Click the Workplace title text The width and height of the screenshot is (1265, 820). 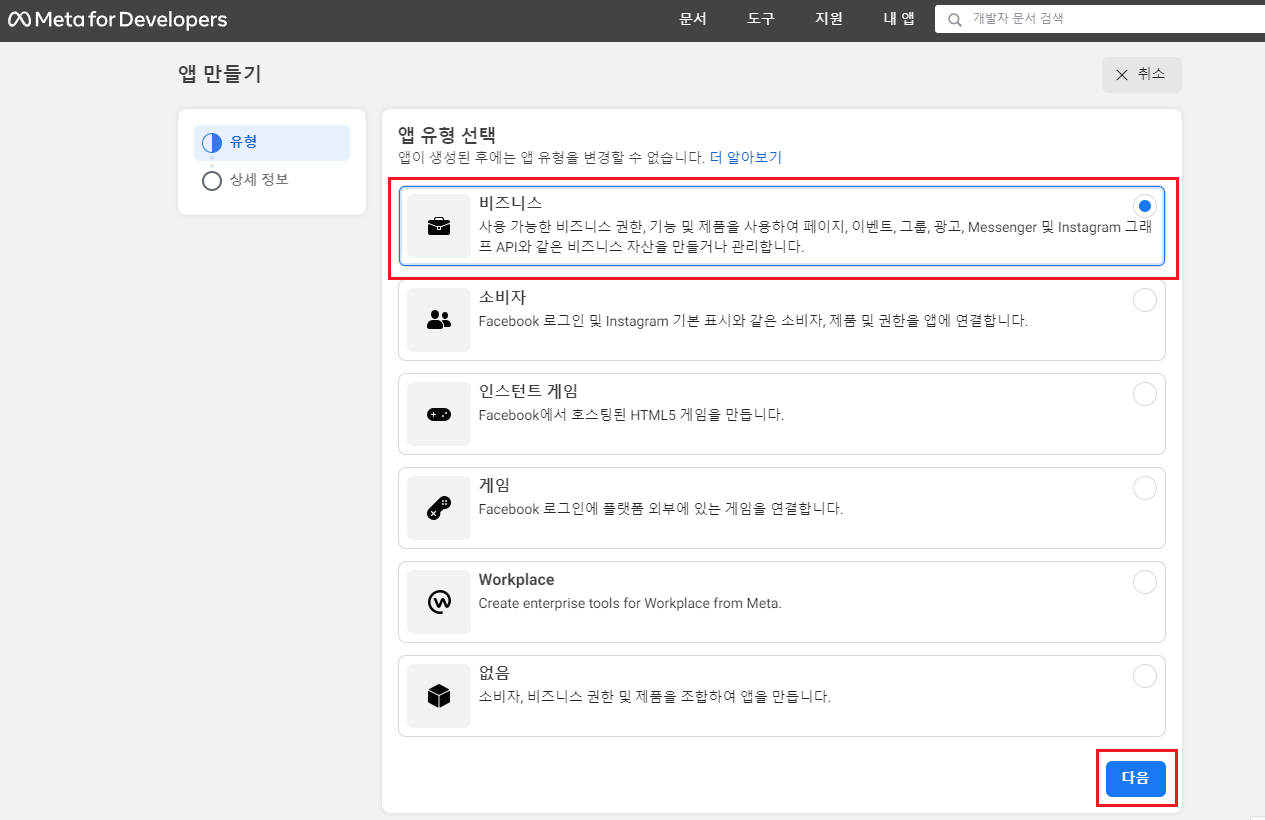[516, 579]
